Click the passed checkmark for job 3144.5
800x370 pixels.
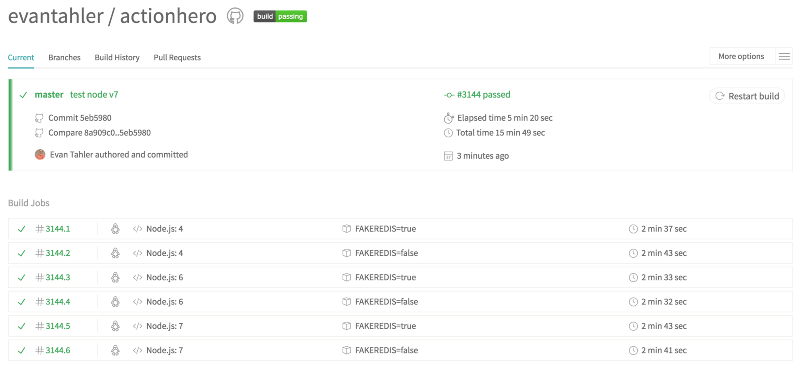point(21,326)
